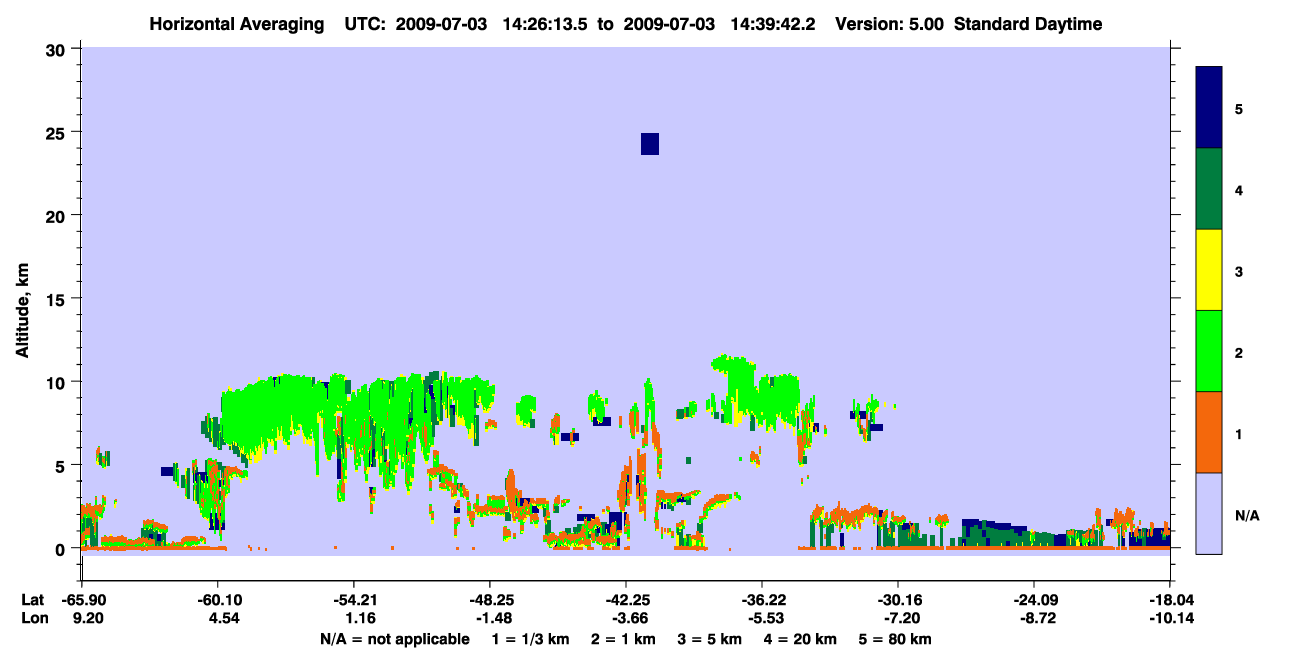This screenshot has height=667, width=1300.
Task: Click the dark green level 4 colorbar segment
Action: click(x=1209, y=189)
